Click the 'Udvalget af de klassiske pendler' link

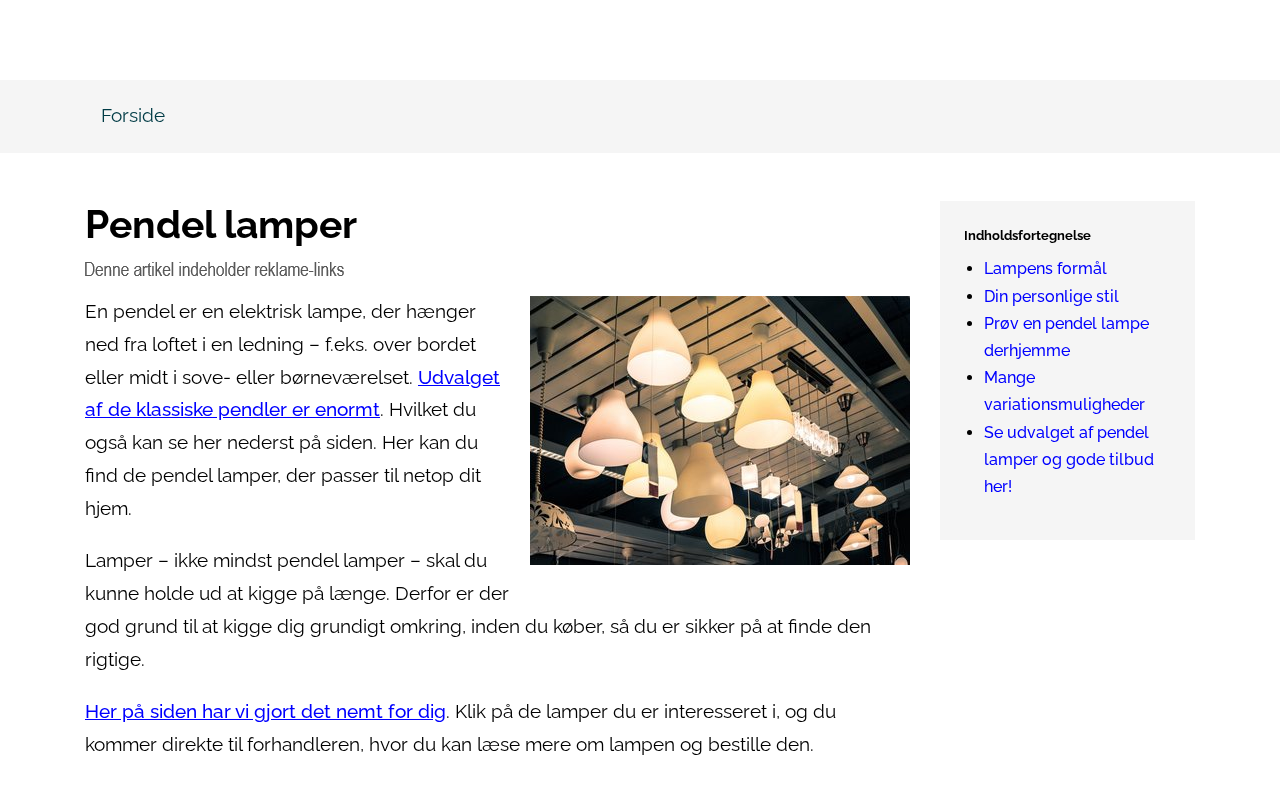tap(292, 393)
